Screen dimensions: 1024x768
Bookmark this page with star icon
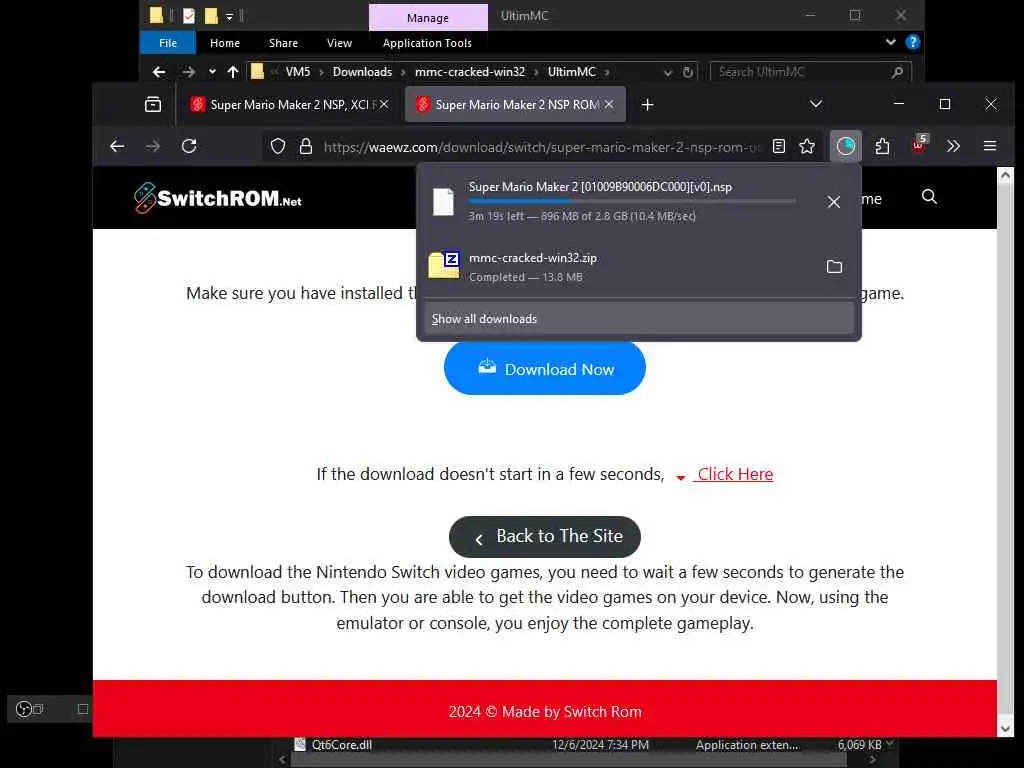[x=807, y=146]
